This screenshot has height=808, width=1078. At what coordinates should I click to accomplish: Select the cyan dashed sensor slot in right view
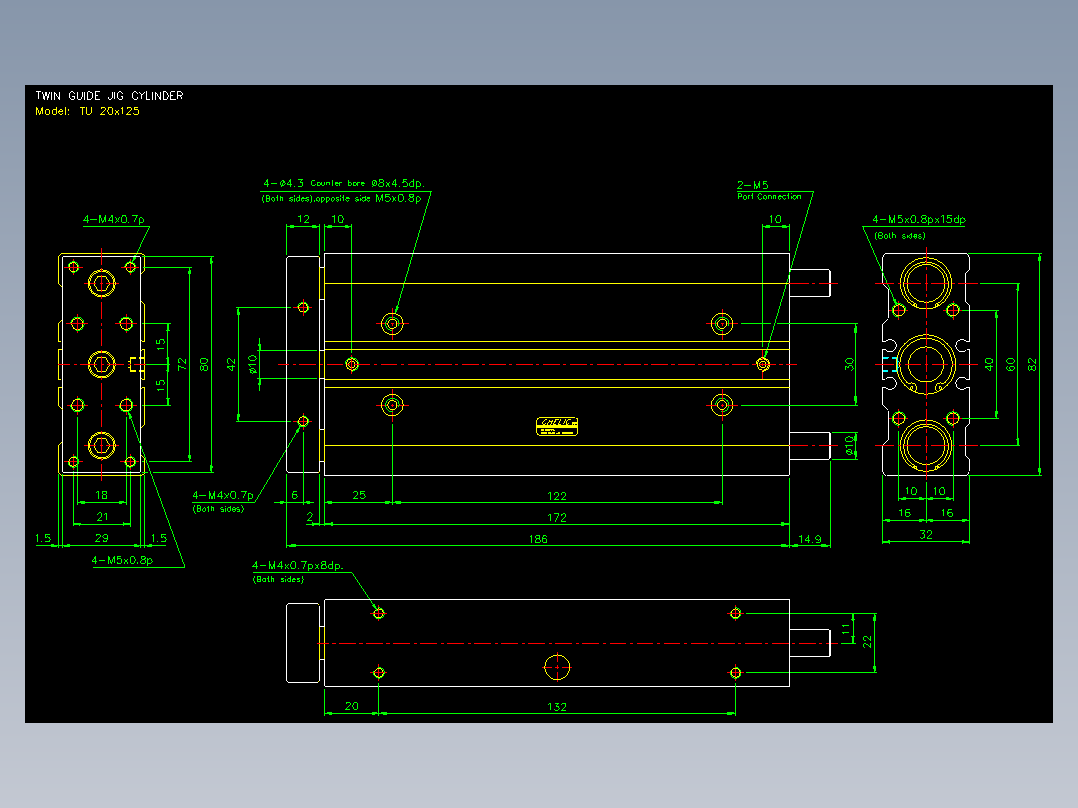point(890,365)
